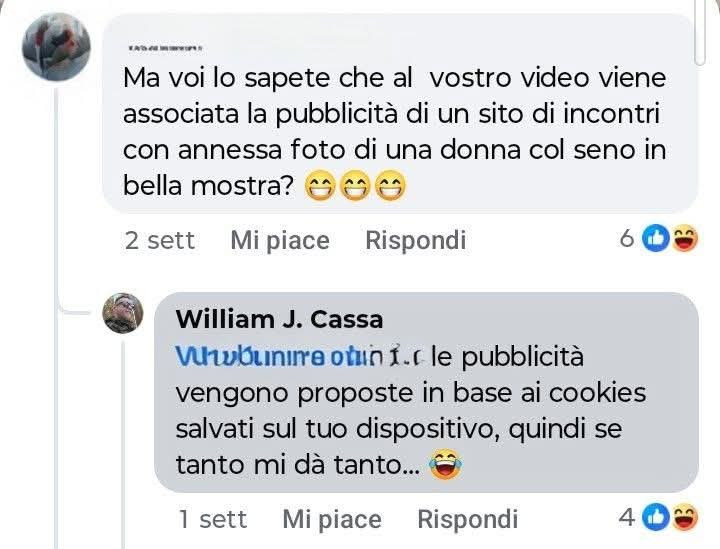Viewport: 720px width, 549px height.
Task: Show who reacted via the 6 count
Action: pos(626,238)
